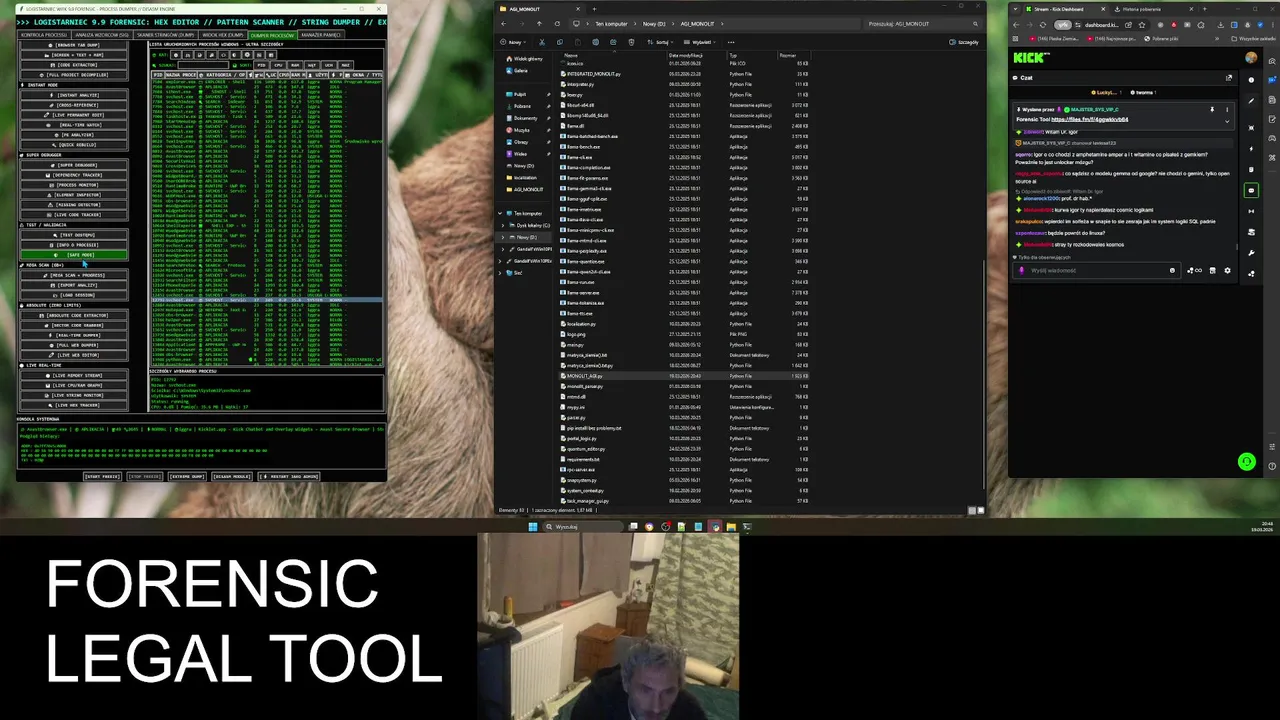The height and width of the screenshot is (720, 1280).
Task: Open Sortuj dropdown in Explorer
Action: coord(660,42)
